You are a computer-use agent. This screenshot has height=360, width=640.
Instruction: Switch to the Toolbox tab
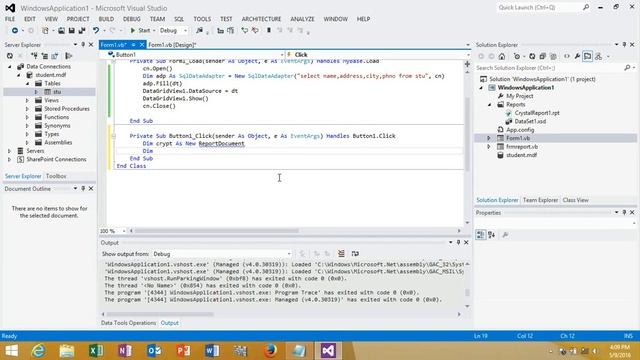pyautogui.click(x=56, y=176)
